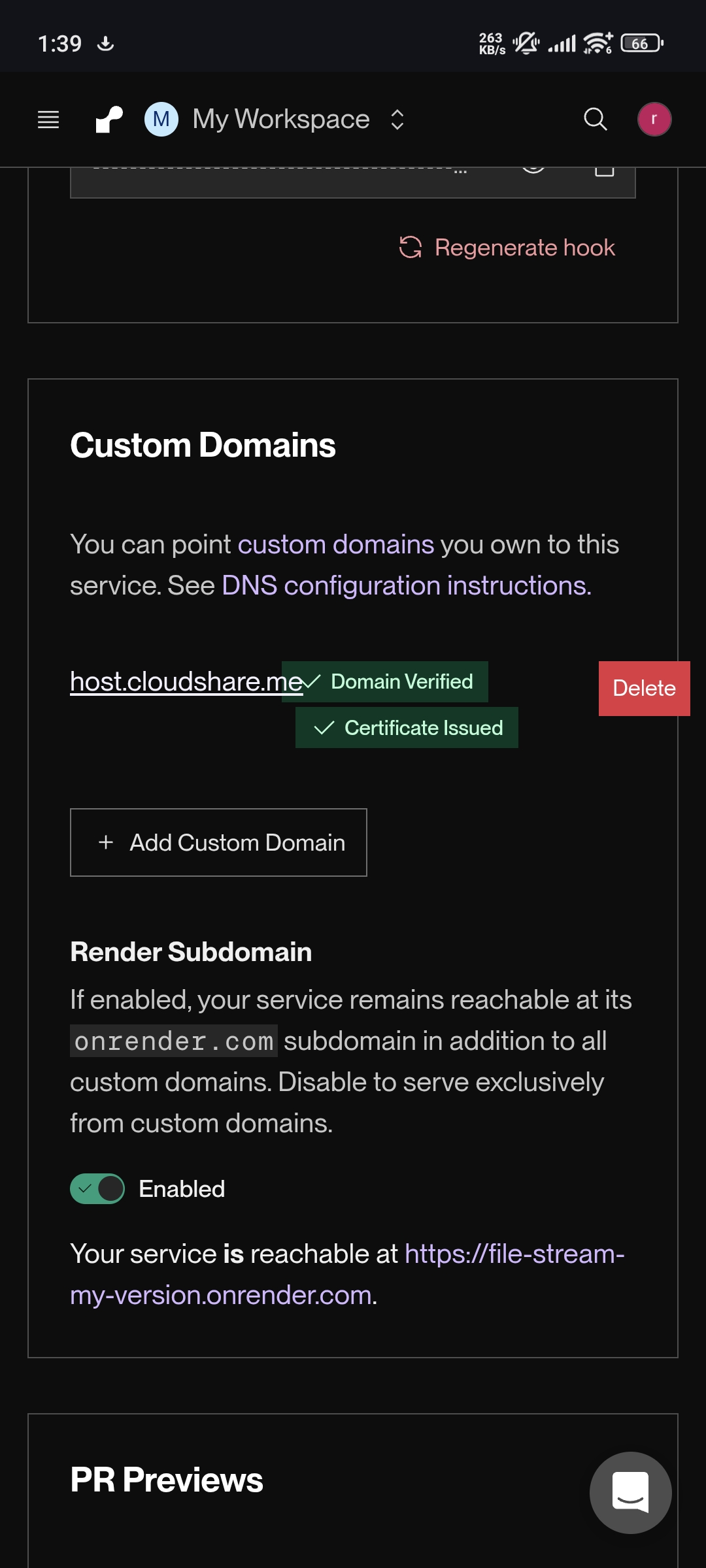Disable the Render Subdomain toggle
Viewport: 706px width, 1568px height.
coord(97,1188)
